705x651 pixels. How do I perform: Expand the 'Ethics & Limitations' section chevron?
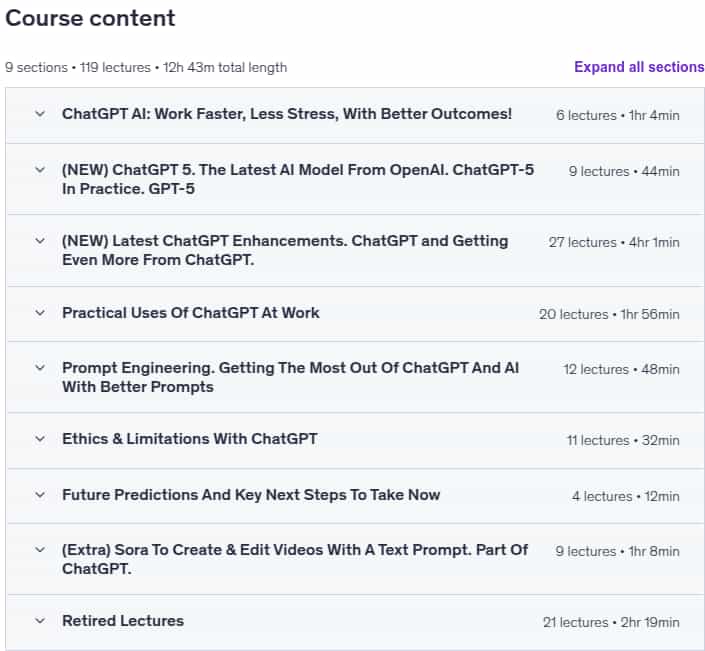(x=40, y=439)
